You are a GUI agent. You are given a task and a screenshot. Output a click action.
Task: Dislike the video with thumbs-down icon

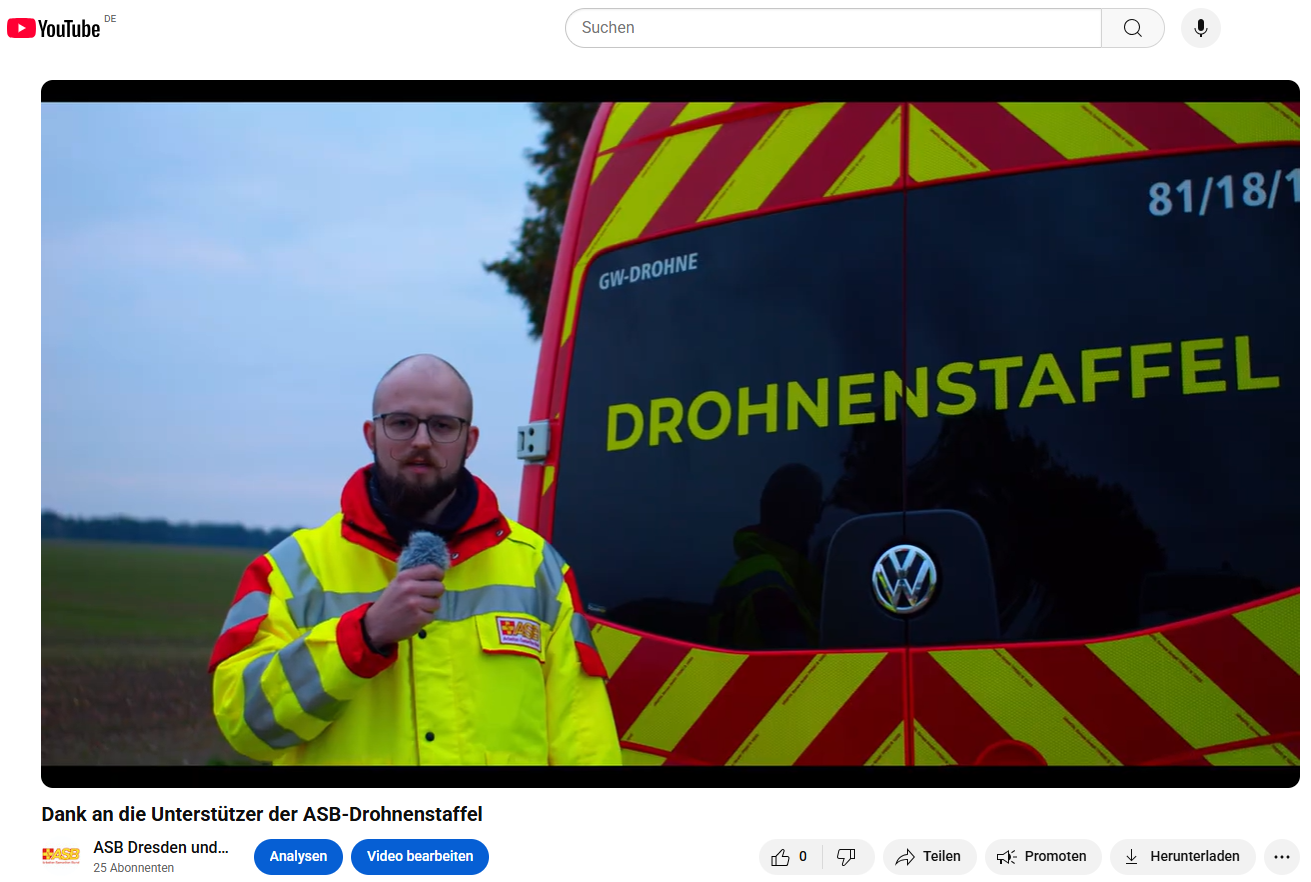coord(846,857)
